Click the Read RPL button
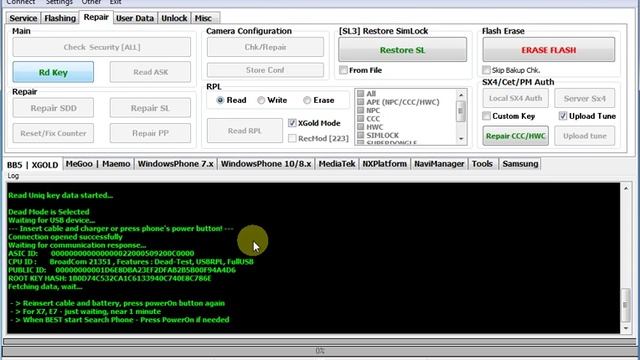Viewport: 640px width, 360px height. pyautogui.click(x=244, y=131)
